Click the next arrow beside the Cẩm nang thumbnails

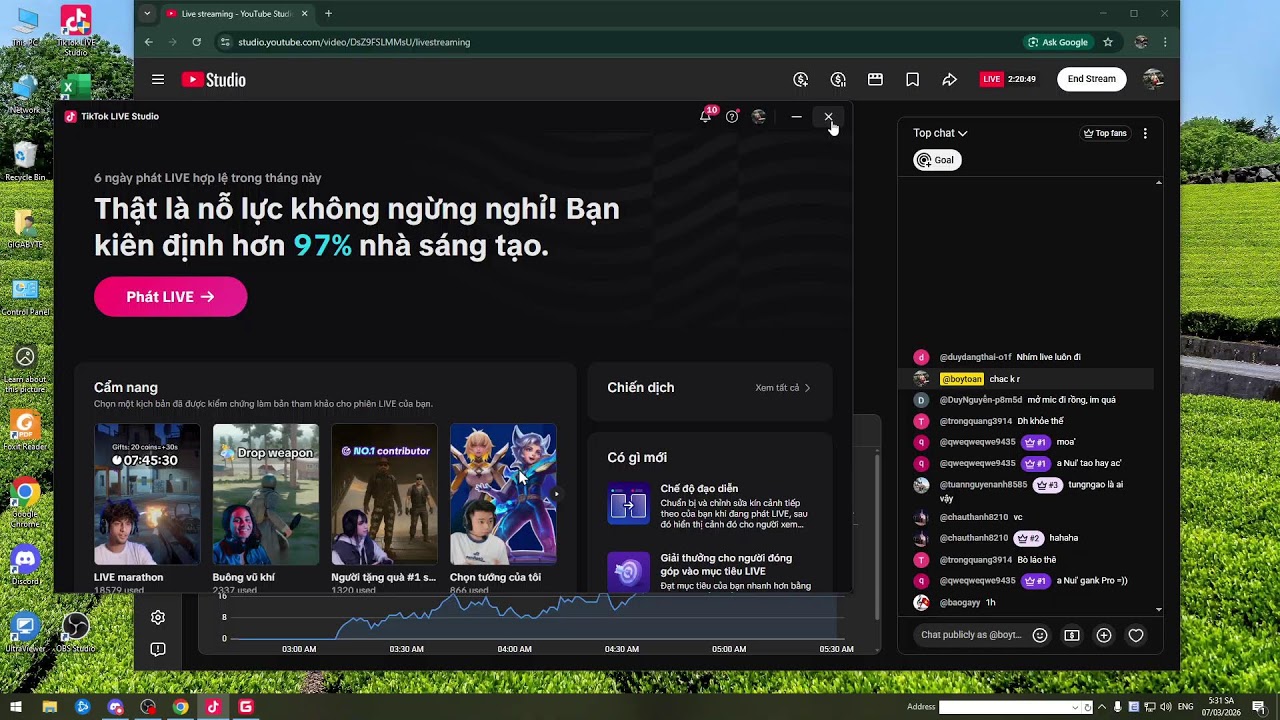point(557,494)
